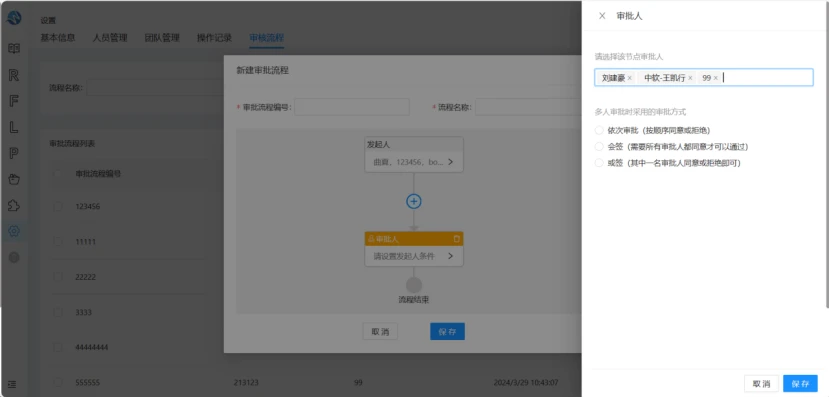The width and height of the screenshot is (829, 398).
Task: Delete the 审批人 node via trash icon
Action: point(457,239)
